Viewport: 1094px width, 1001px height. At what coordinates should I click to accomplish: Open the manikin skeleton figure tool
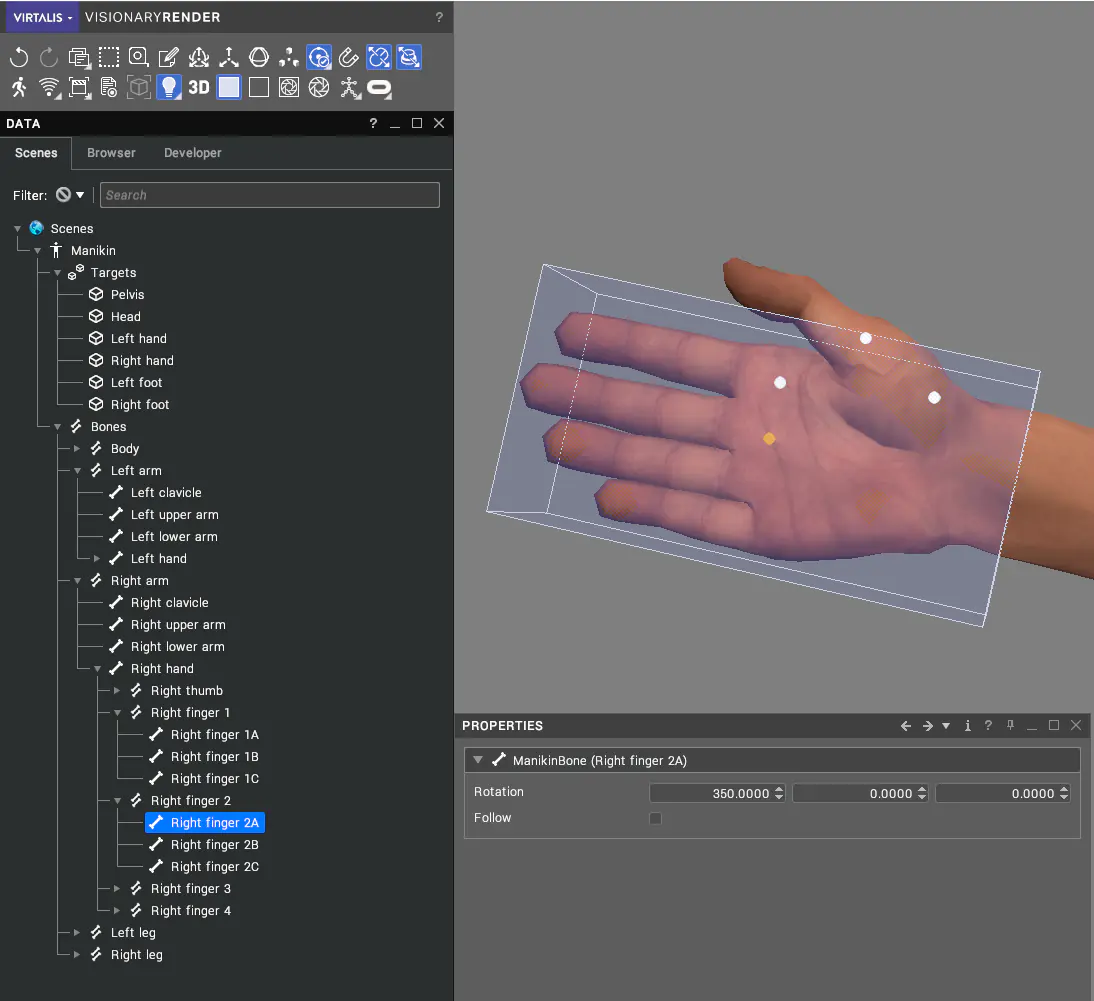click(x=350, y=87)
